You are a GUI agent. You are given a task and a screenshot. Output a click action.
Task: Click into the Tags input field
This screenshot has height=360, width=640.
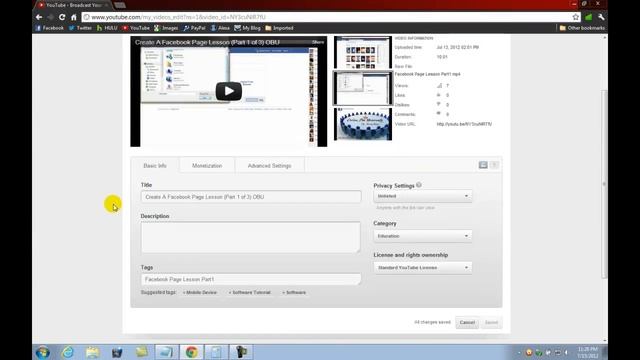[x=251, y=279]
